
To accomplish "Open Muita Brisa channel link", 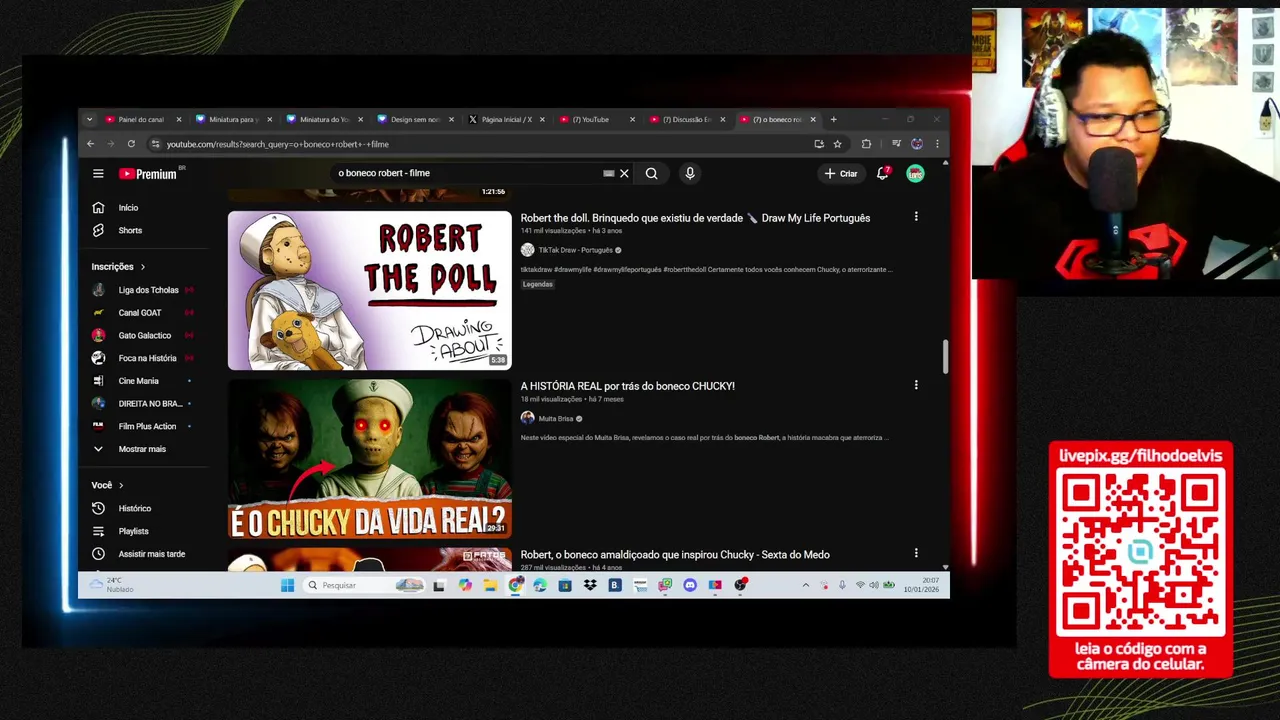I will [555, 418].
